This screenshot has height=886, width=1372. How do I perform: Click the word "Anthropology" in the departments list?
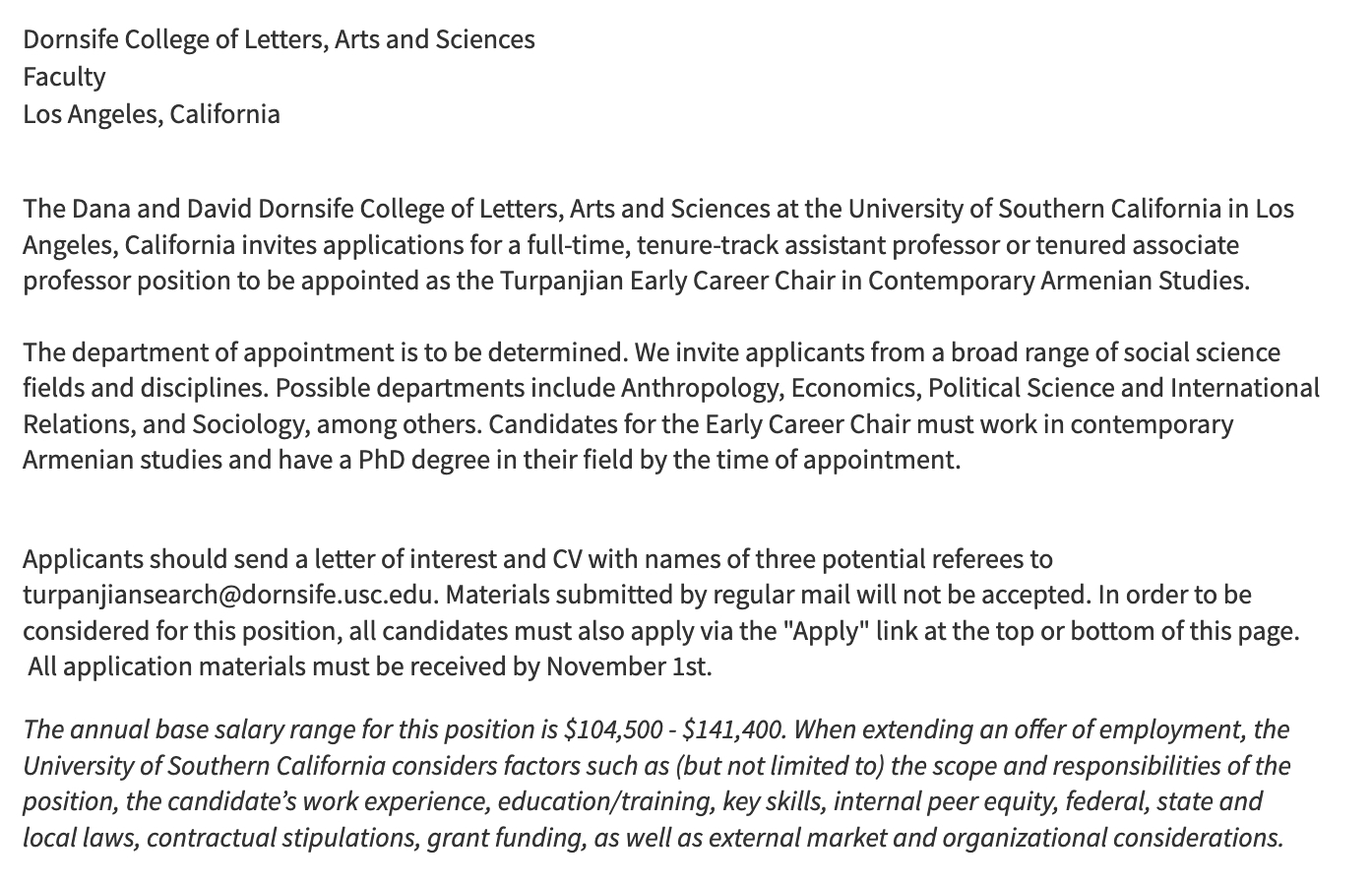702,388
